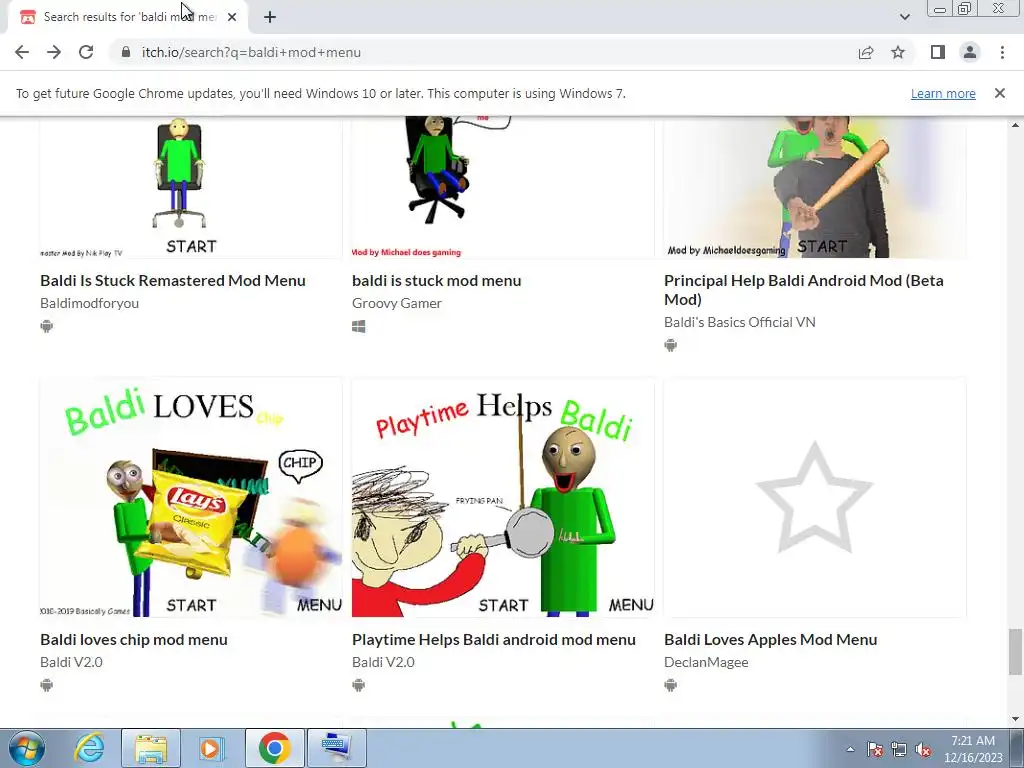Dismiss the Chrome update notification bar
Image resolution: width=1024 pixels, height=768 pixels.
tap(999, 93)
